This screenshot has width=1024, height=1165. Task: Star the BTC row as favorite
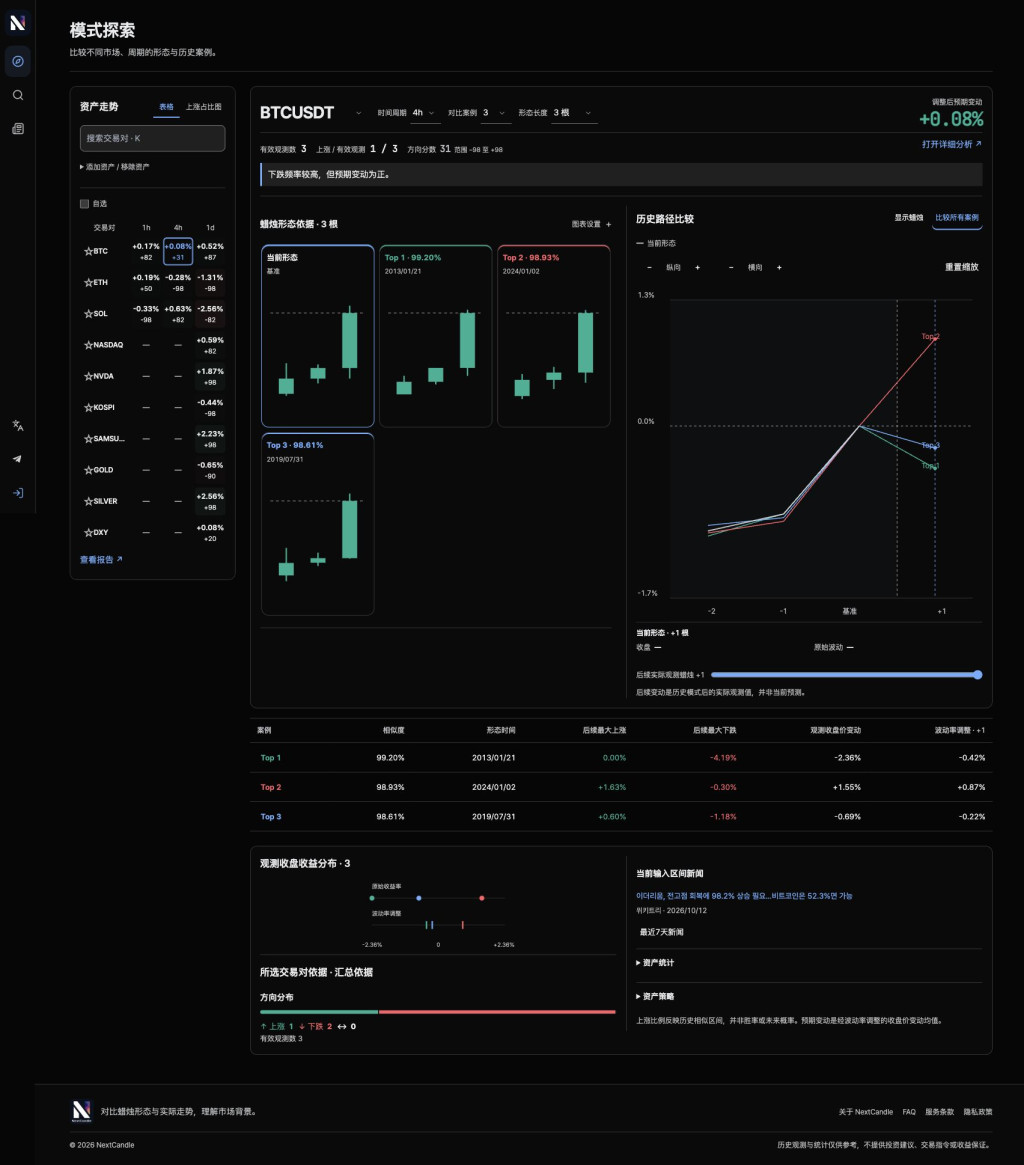coord(88,251)
